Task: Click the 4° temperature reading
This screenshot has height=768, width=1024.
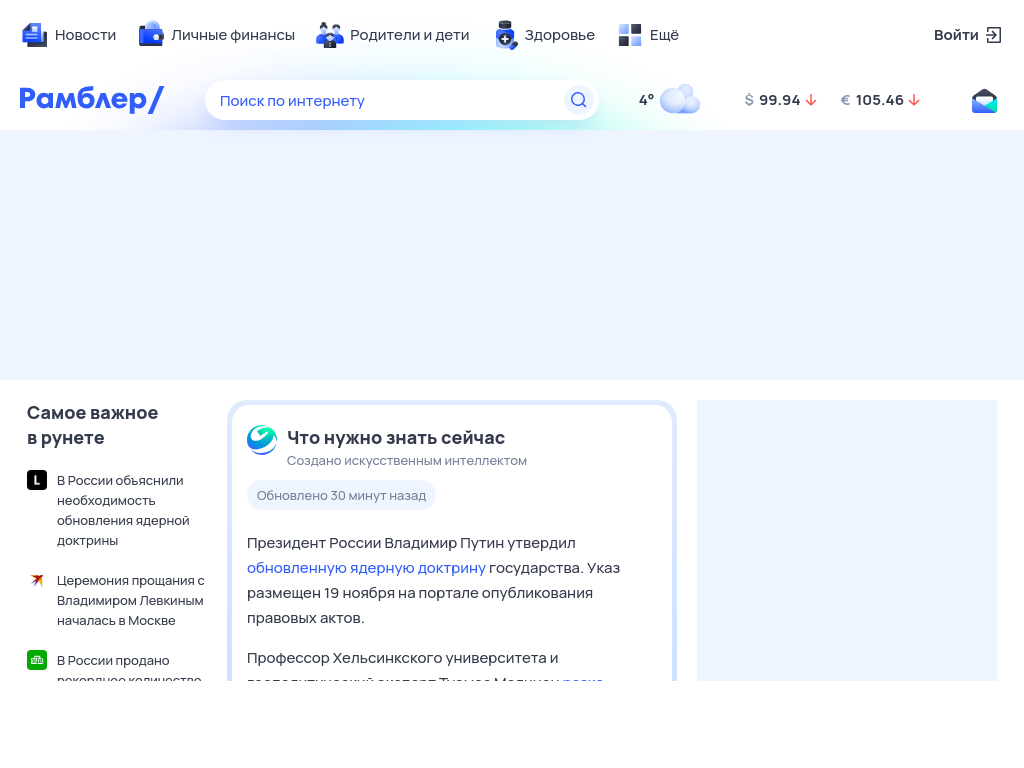Action: click(647, 100)
